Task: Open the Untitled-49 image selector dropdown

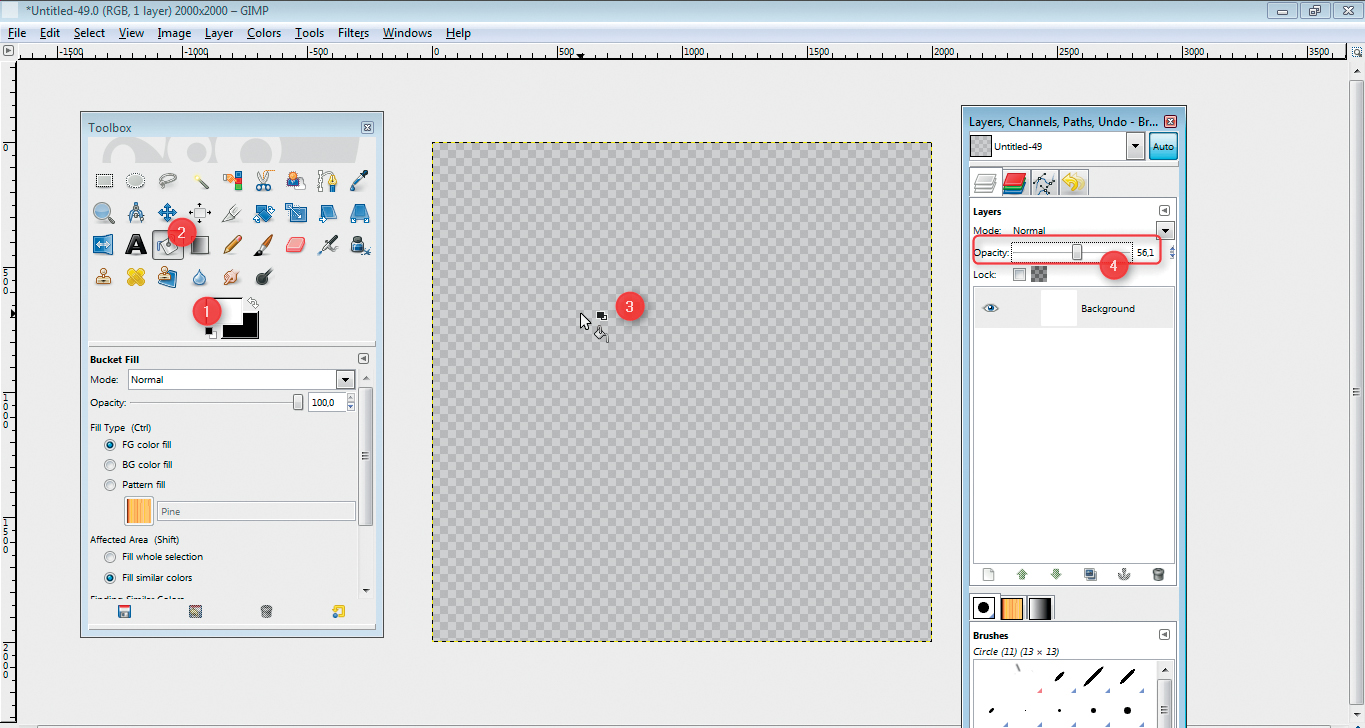Action: point(1135,147)
